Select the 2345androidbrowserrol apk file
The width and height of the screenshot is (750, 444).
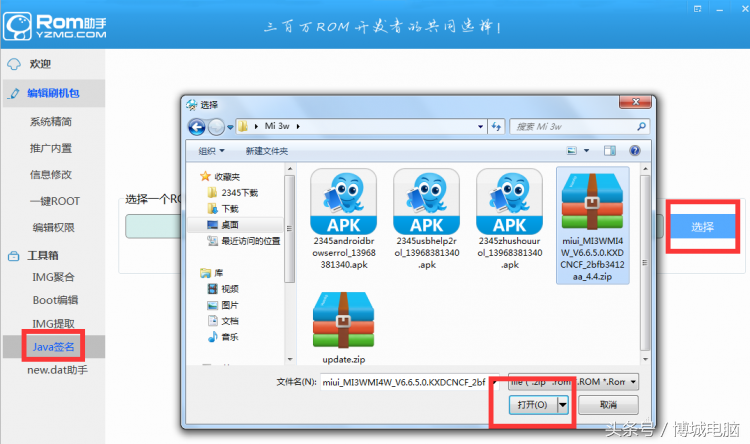pos(343,219)
